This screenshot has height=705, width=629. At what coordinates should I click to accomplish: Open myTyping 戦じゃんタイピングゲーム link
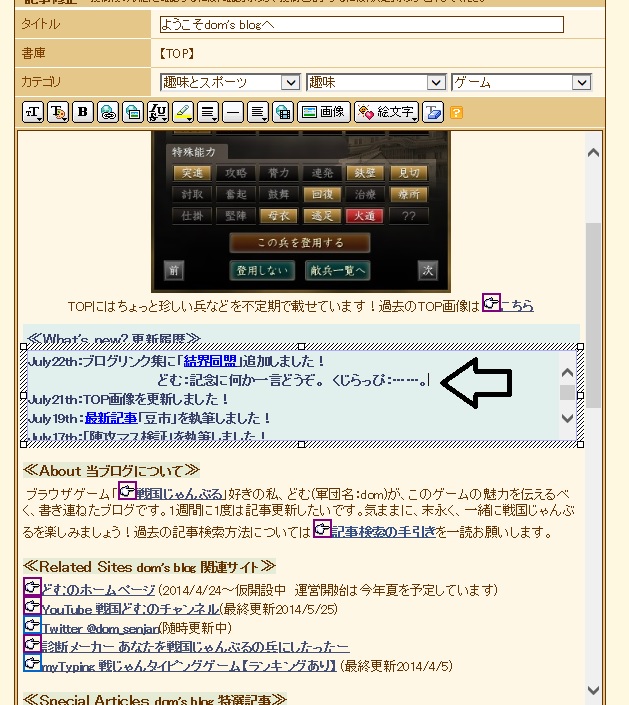point(189,666)
